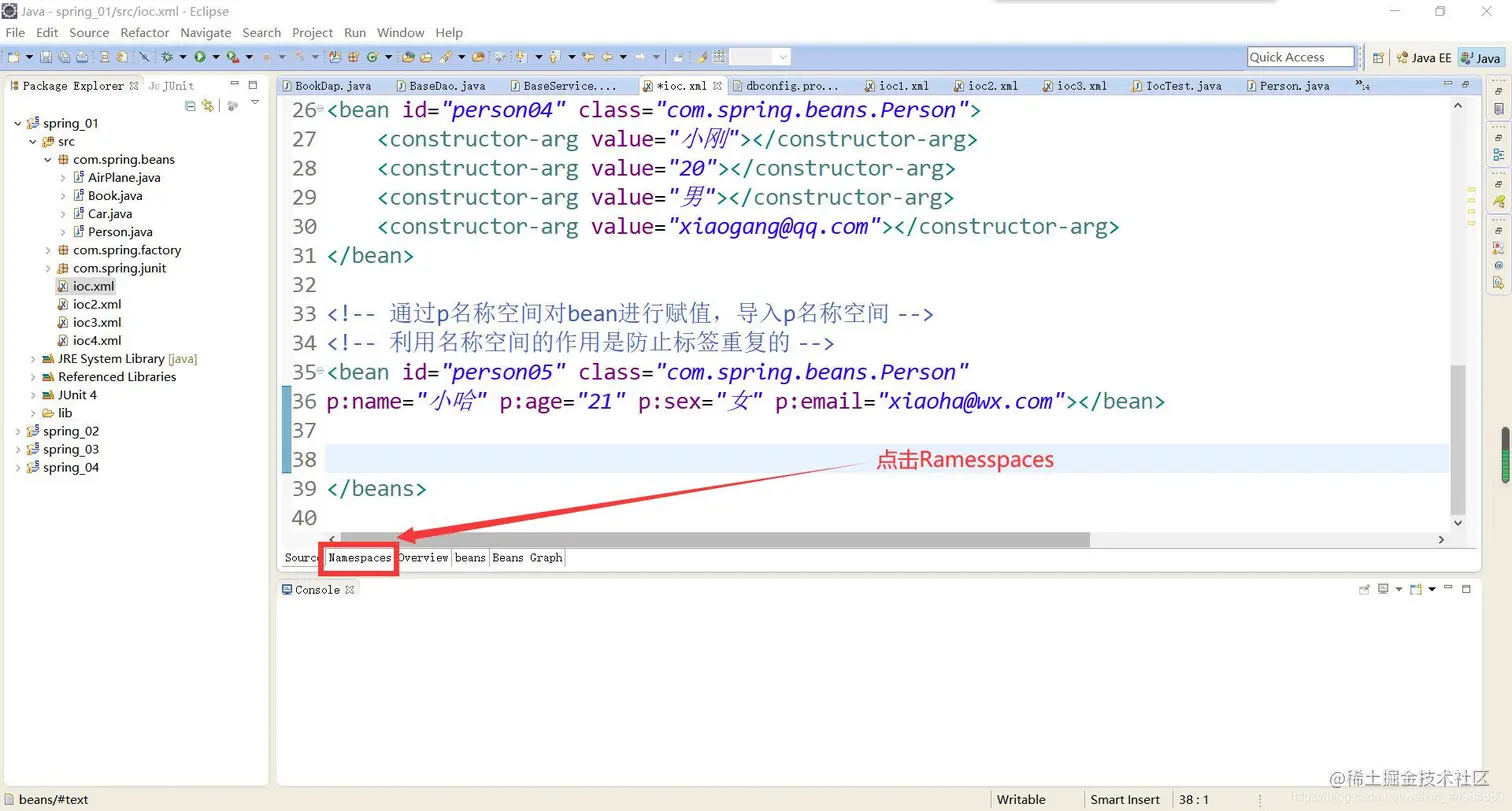Collapse all in Package Explorer
Screen dimensions: 1512x811
[190, 105]
